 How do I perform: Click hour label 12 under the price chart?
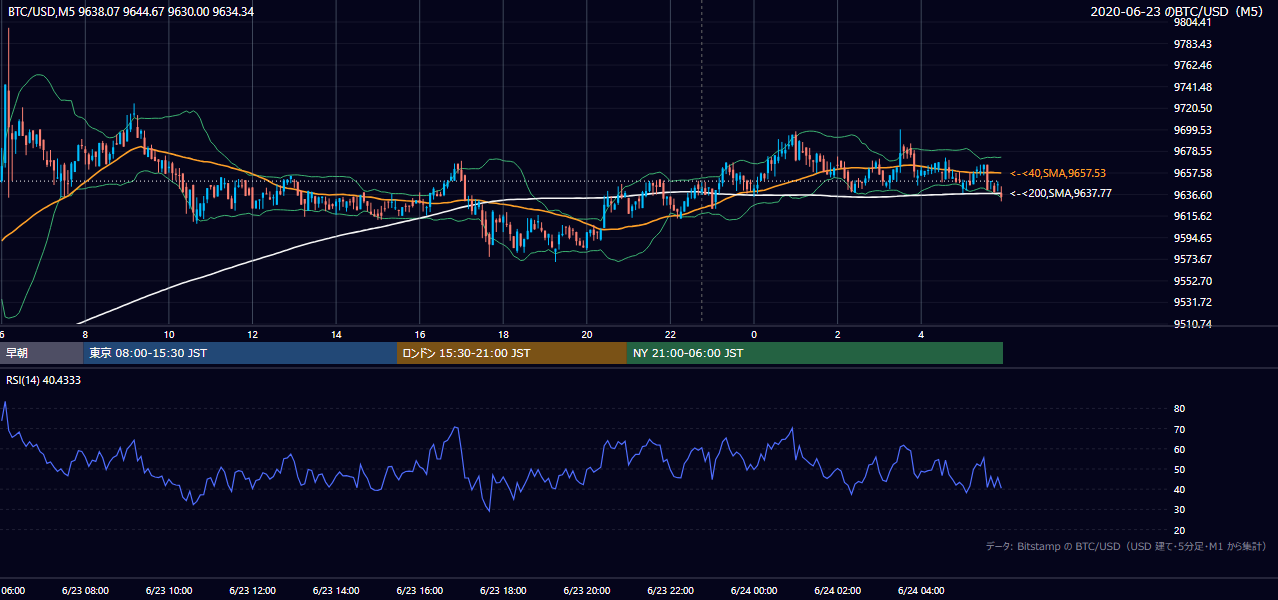click(x=253, y=334)
